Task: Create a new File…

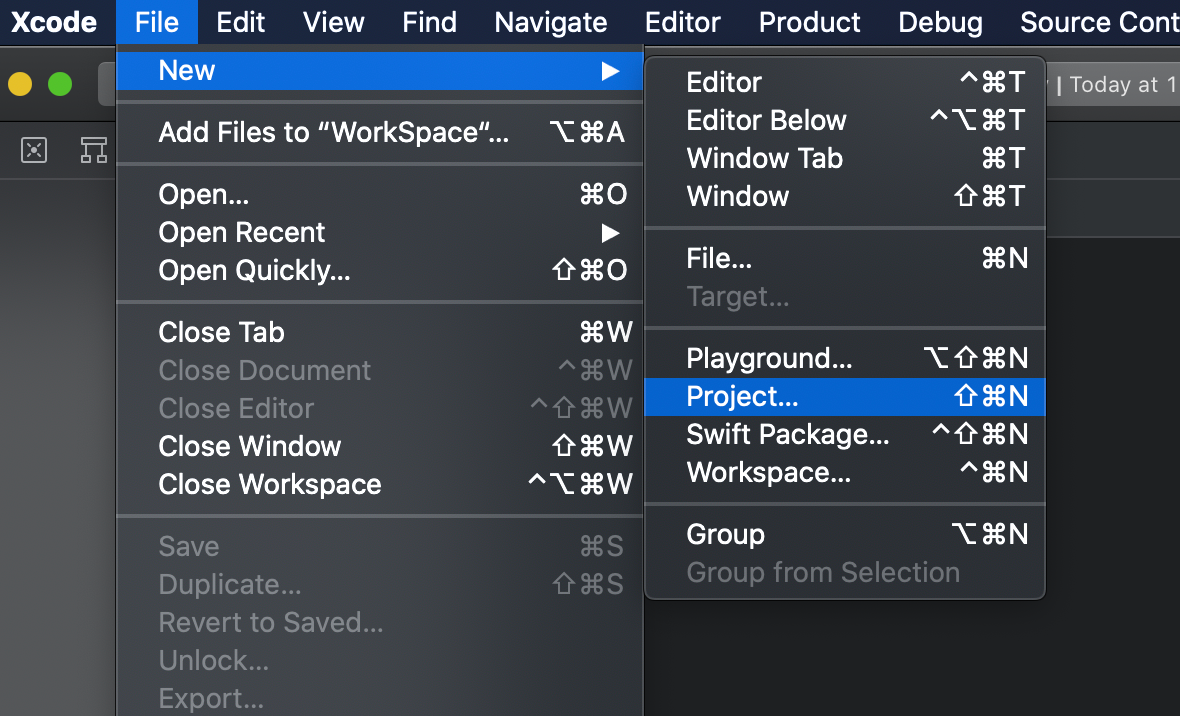Action: 845,258
